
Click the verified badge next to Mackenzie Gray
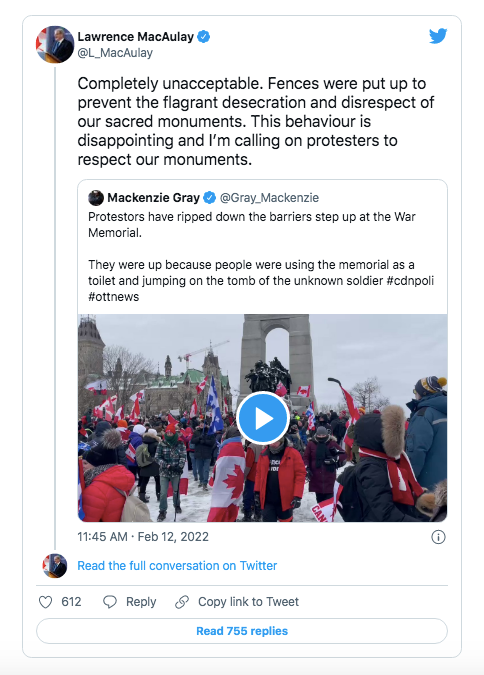pos(209,198)
